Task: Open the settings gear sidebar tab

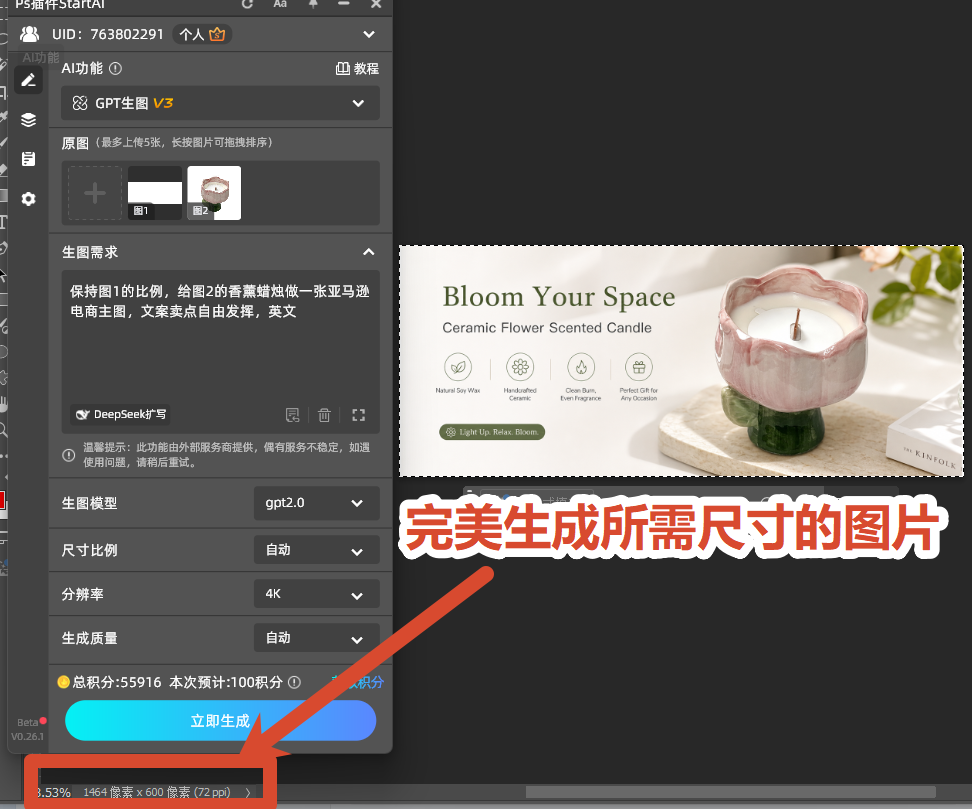Action: click(29, 199)
